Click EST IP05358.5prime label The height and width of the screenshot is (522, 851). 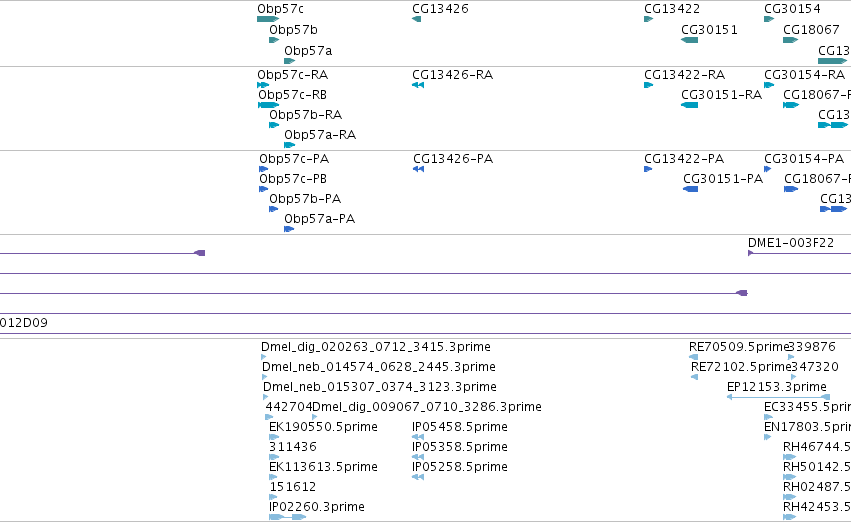tap(460, 447)
